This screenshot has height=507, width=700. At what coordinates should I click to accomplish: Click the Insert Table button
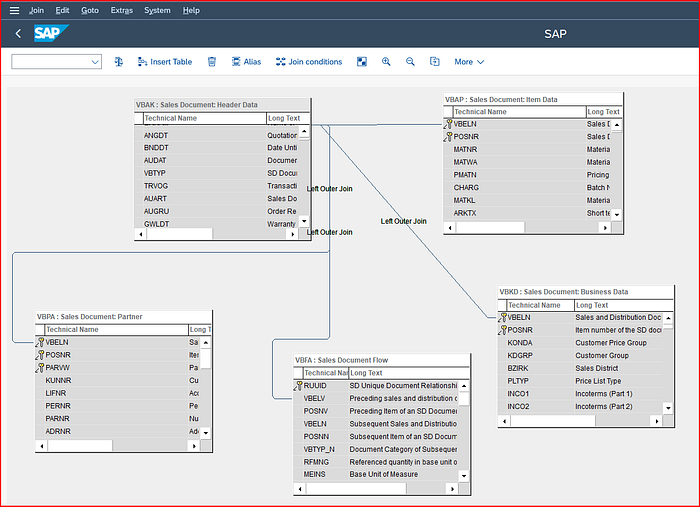165,62
